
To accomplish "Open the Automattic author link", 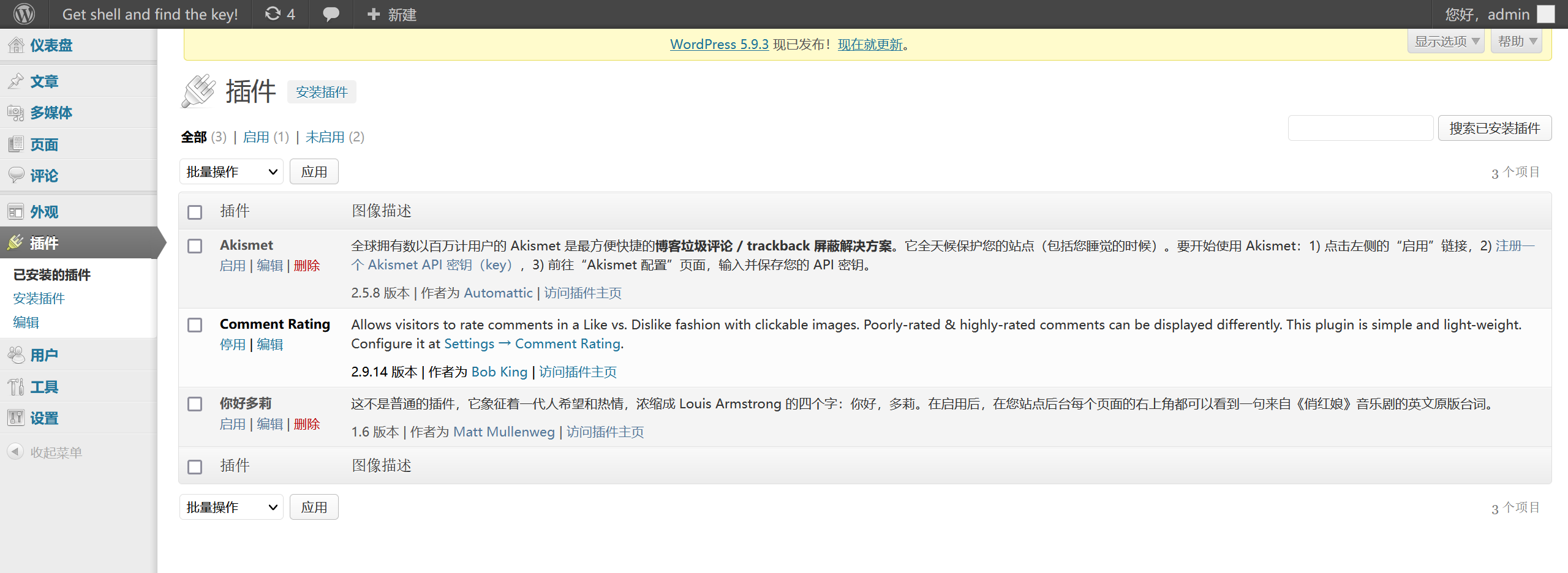I will (498, 293).
